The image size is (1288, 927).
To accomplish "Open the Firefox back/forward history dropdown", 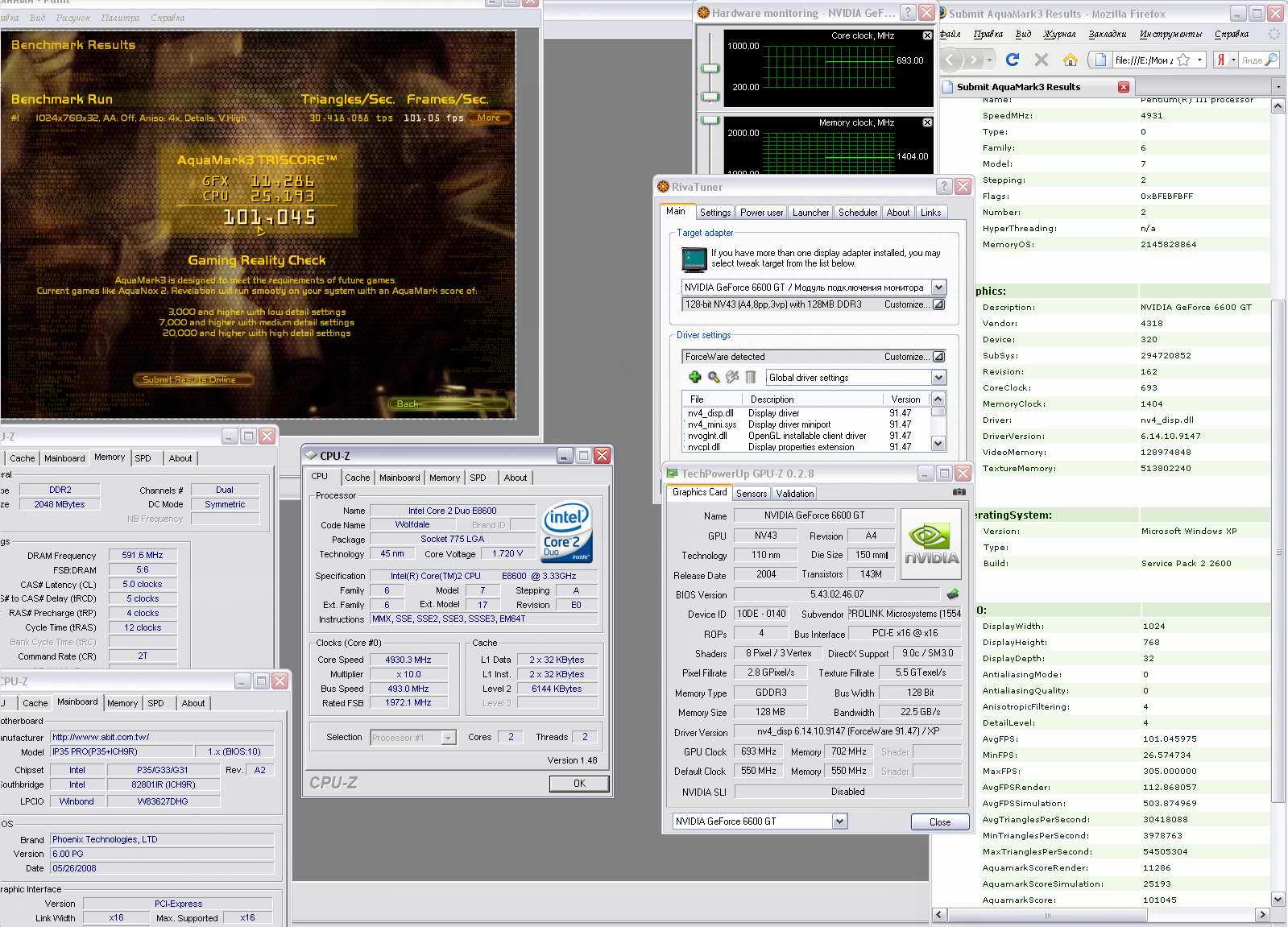I will 990,60.
